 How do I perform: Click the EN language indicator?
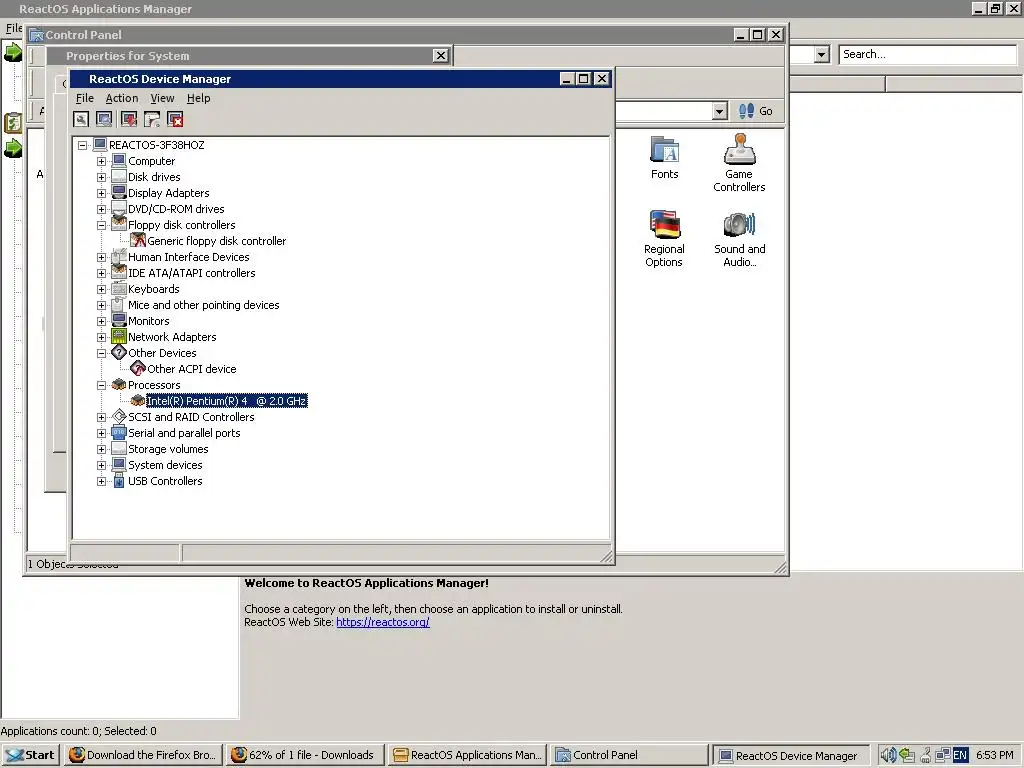pyautogui.click(x=960, y=755)
